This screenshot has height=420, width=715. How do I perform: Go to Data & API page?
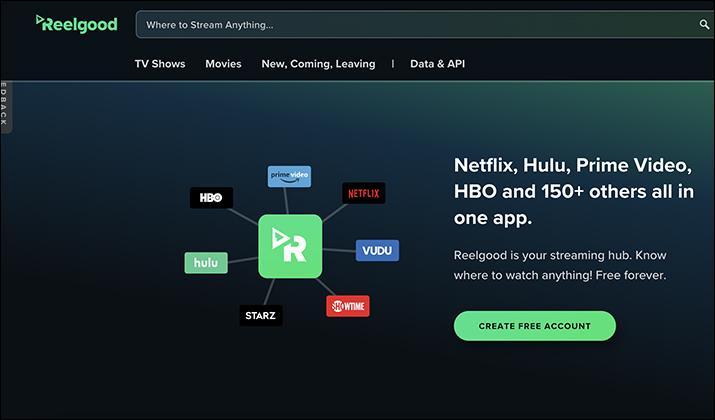(437, 64)
